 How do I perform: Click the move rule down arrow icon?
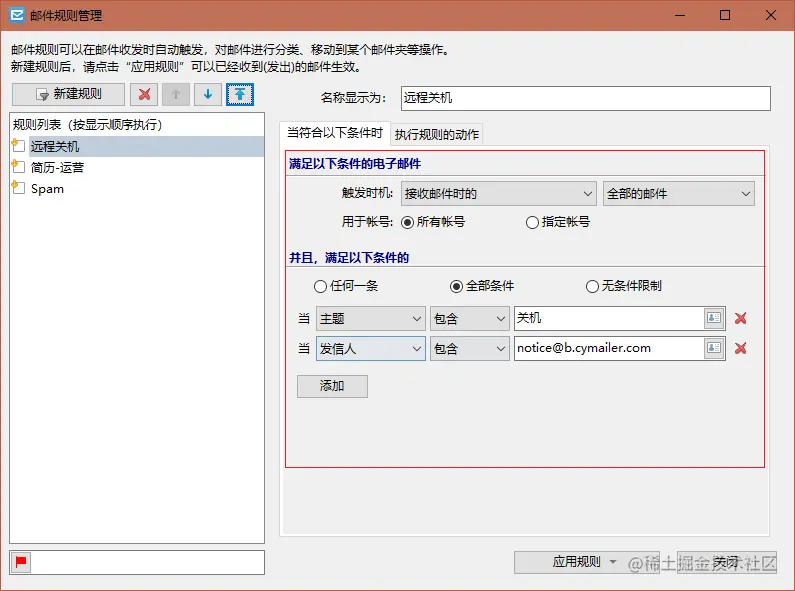pos(208,94)
